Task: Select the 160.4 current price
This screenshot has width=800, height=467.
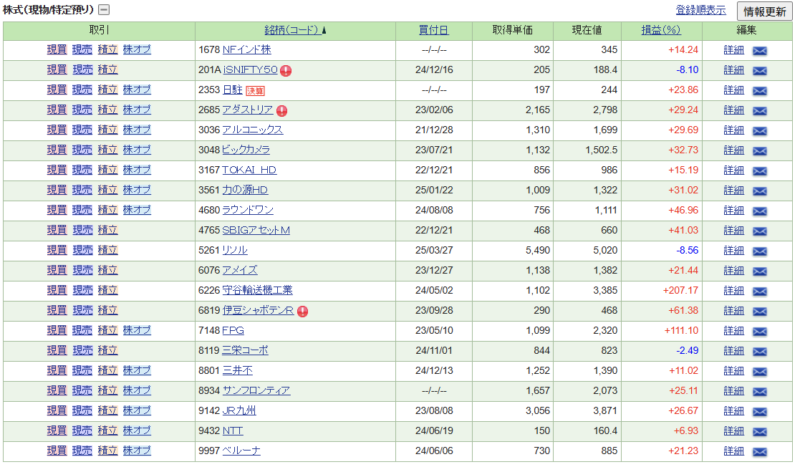Action: tap(605, 431)
